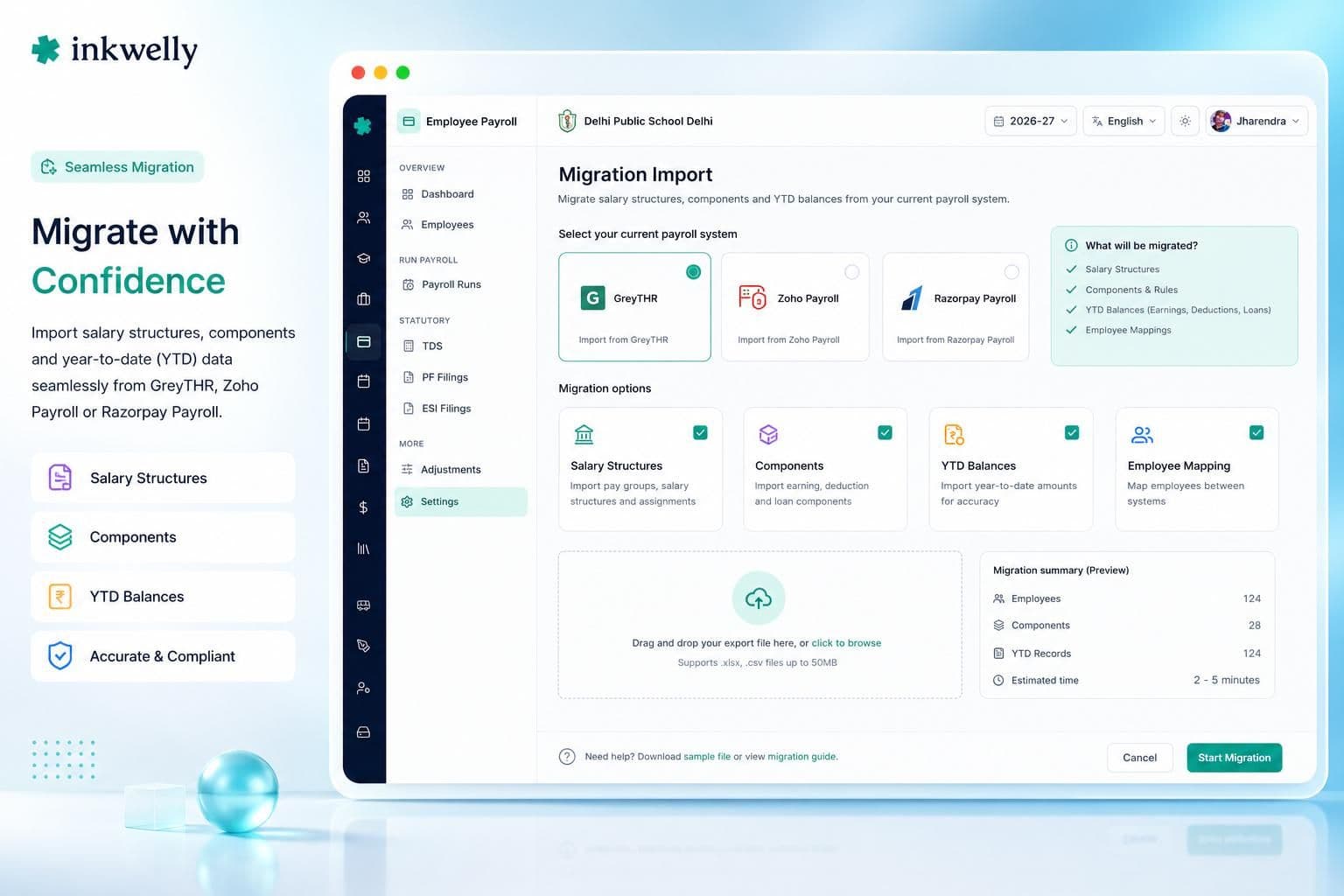Click the bank icon on Salary Structures option
1344x896 pixels.
(584, 434)
